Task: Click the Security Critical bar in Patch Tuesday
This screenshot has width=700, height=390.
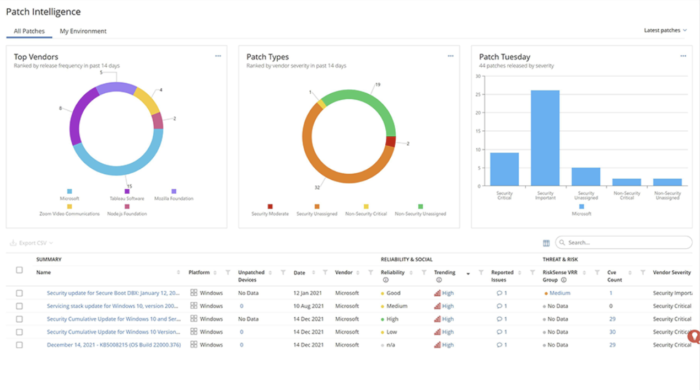Action: [x=504, y=169]
